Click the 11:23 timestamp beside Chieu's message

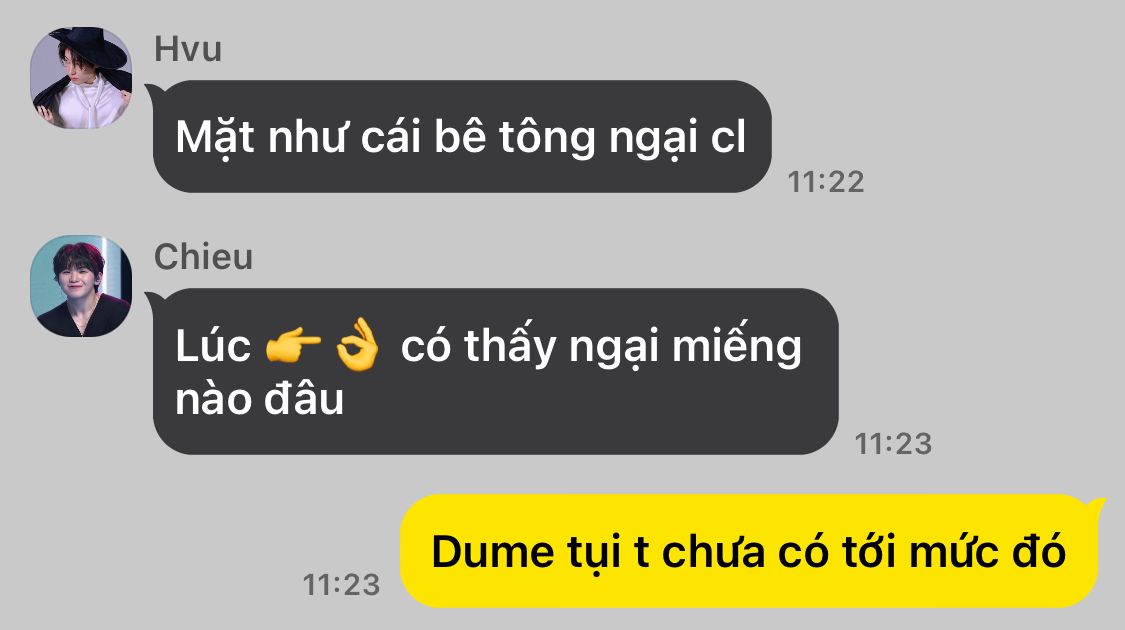coord(893,444)
